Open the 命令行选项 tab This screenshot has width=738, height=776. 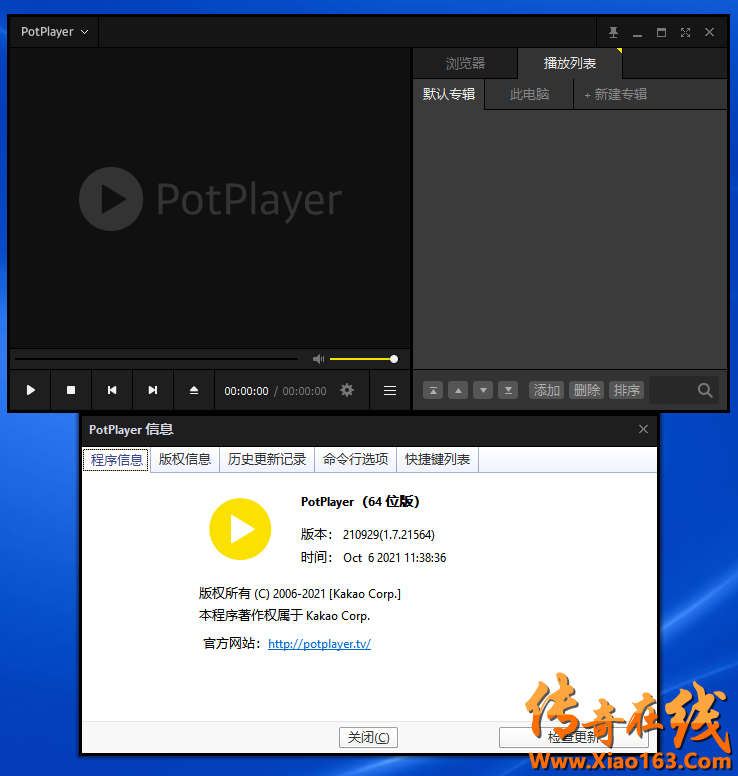pyautogui.click(x=355, y=459)
